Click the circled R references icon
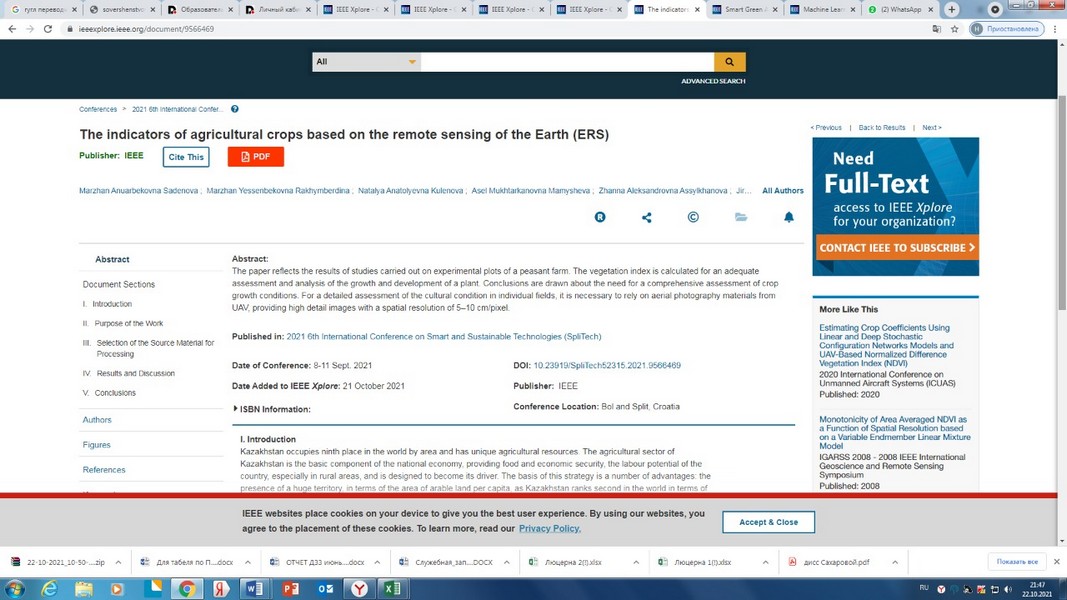Viewport: 1067px width, 600px height. pos(600,217)
